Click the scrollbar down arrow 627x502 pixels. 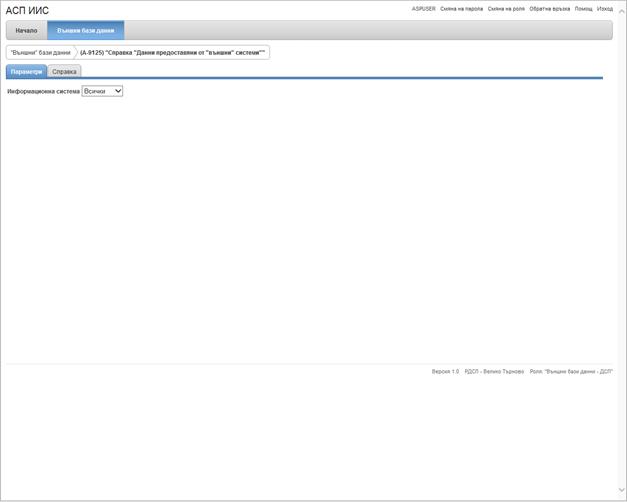[x=621, y=490]
